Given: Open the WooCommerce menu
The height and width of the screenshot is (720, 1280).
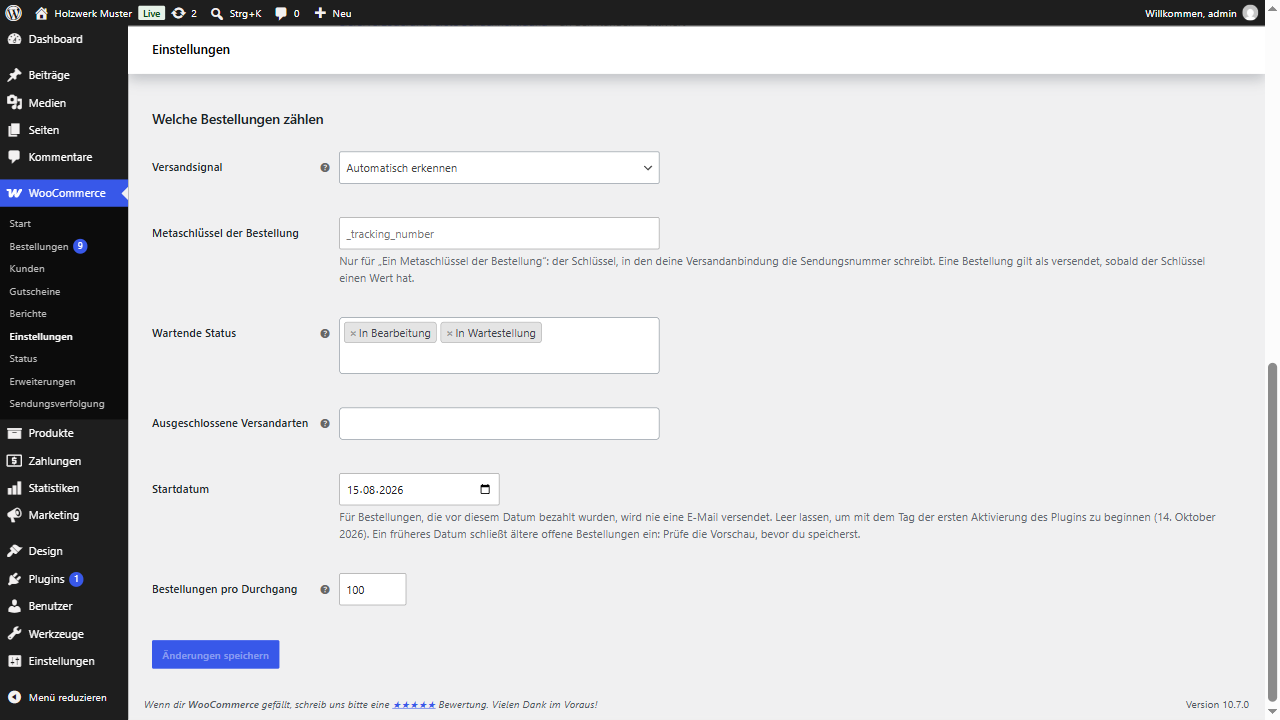Looking at the screenshot, I should pyautogui.click(x=64, y=193).
